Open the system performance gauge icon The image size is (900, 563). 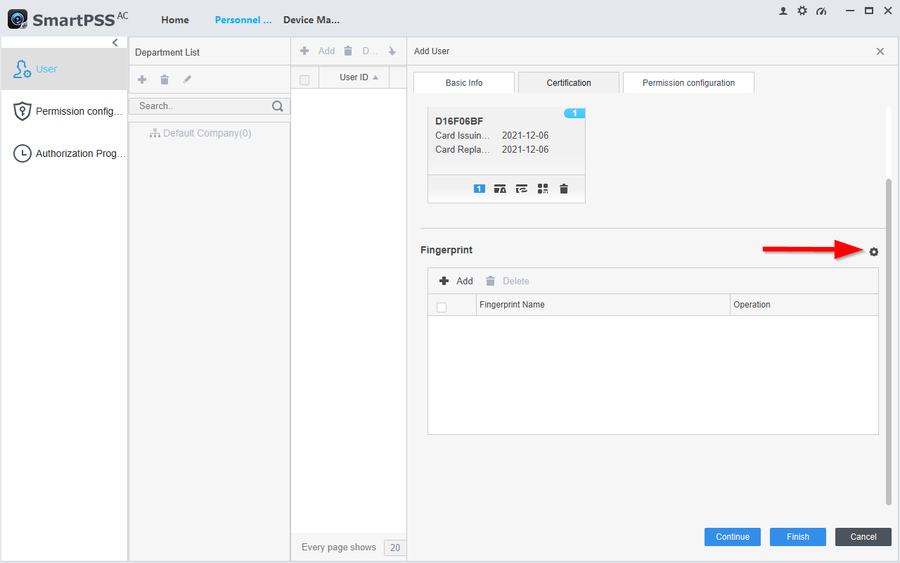click(x=821, y=11)
